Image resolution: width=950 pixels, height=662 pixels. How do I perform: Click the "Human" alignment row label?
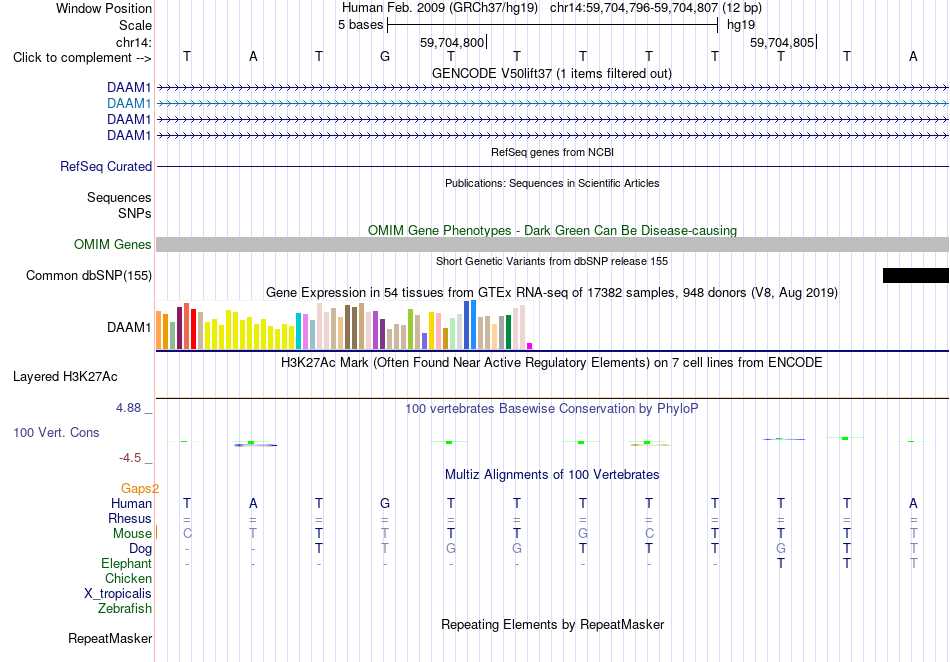pyautogui.click(x=131, y=503)
